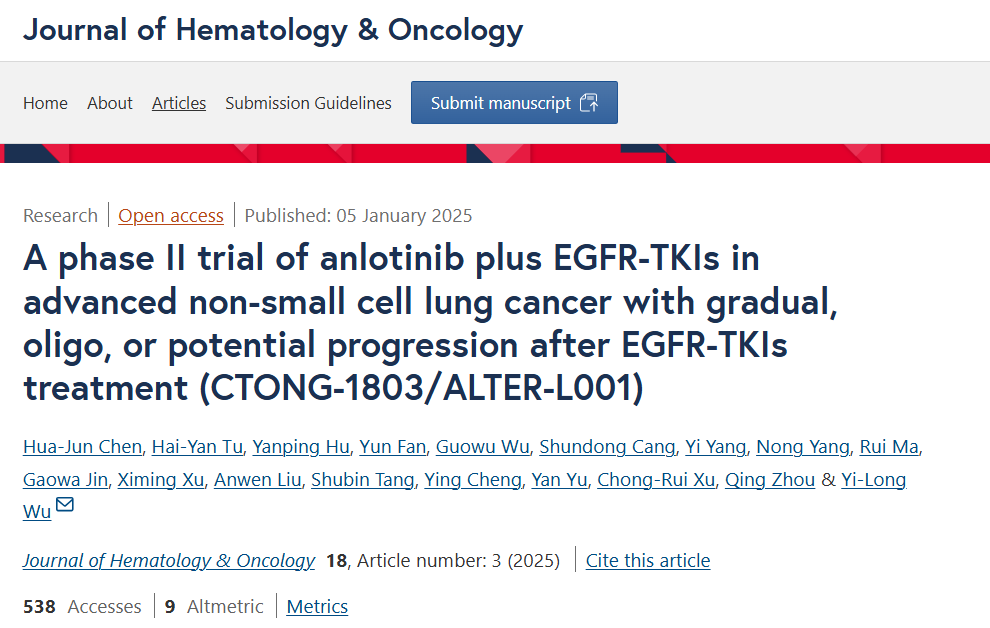
Task: Follow the Open access link
Action: [170, 216]
